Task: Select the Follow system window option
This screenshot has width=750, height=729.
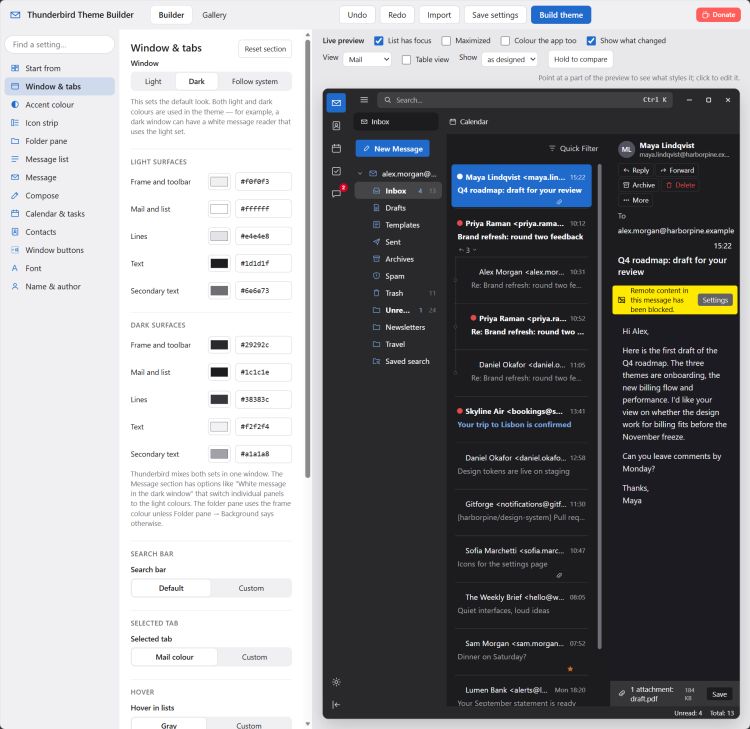Action: (254, 81)
